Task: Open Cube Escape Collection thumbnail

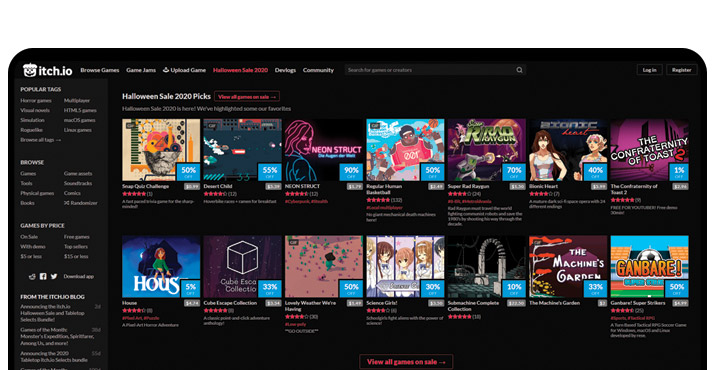Action: (x=243, y=266)
